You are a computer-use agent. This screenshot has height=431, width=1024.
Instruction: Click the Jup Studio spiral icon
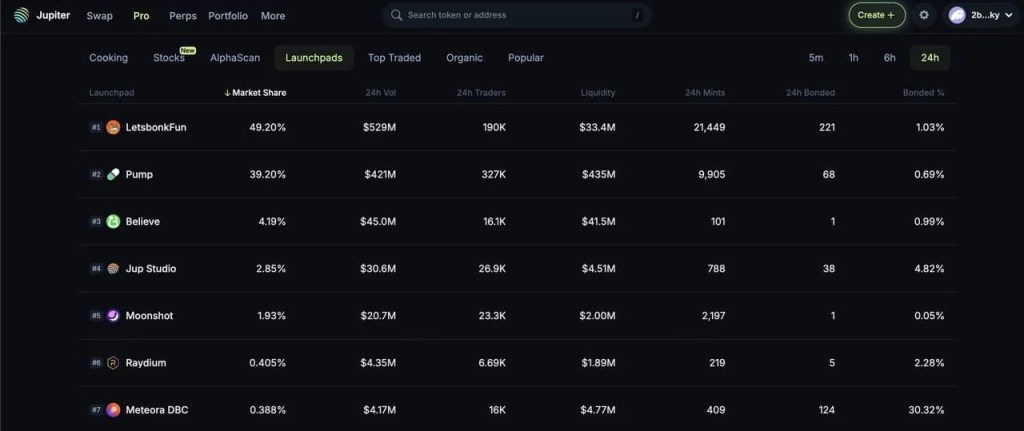click(x=113, y=268)
